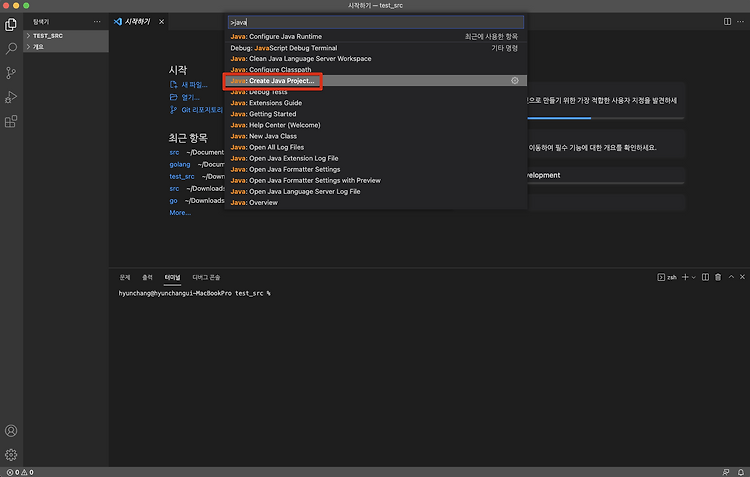Expand the TEST_SRC folder
Image resolution: width=750 pixels, height=477 pixels.
66,35
